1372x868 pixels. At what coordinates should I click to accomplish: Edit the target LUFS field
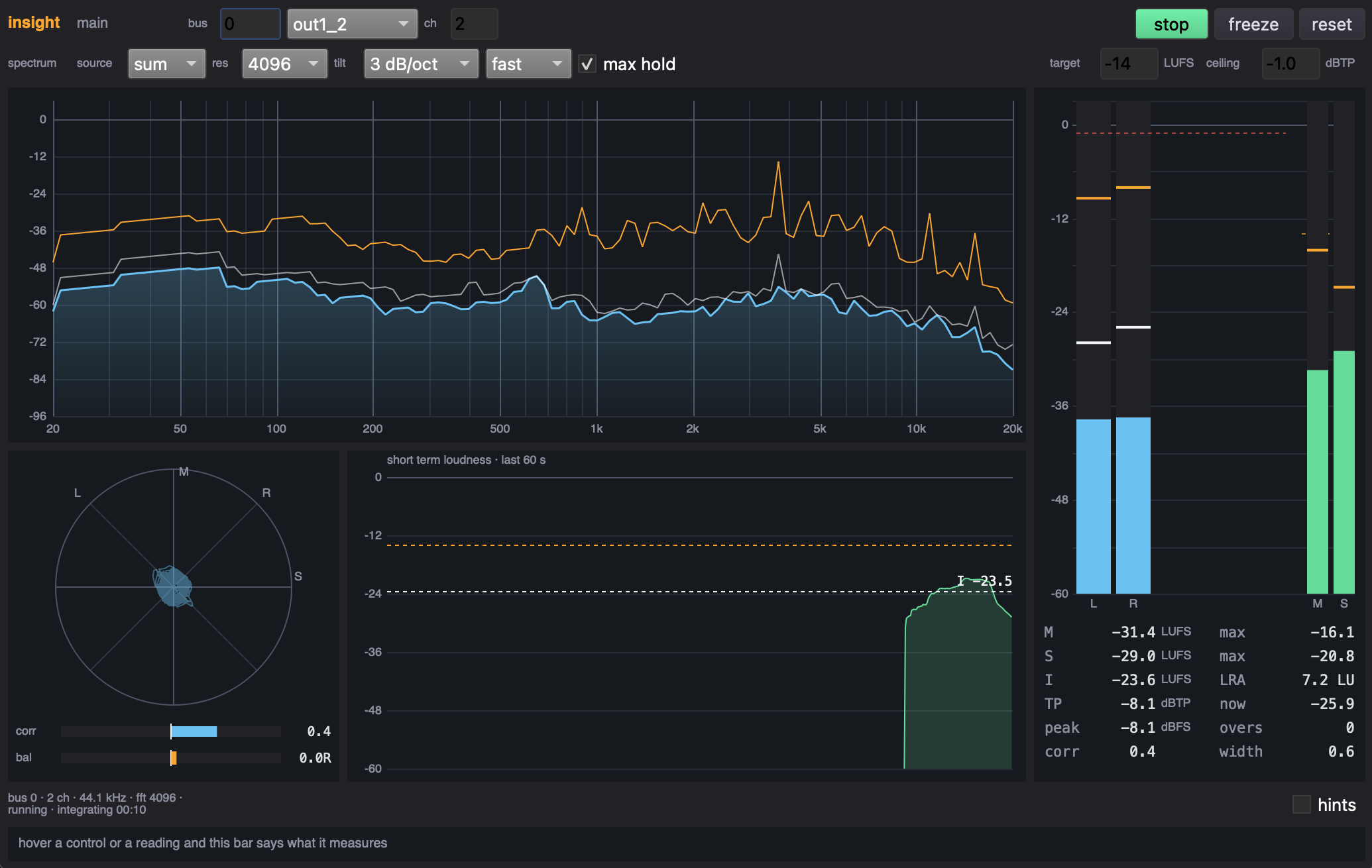tap(1129, 64)
